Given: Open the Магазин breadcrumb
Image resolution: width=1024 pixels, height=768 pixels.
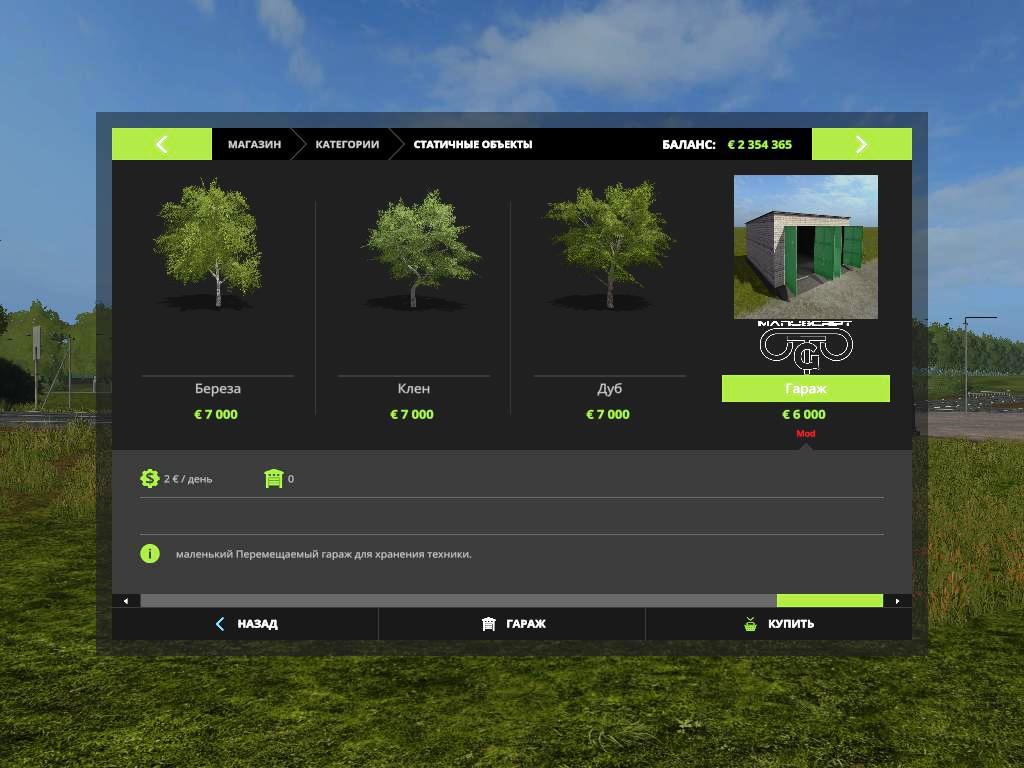Looking at the screenshot, I should tap(254, 144).
